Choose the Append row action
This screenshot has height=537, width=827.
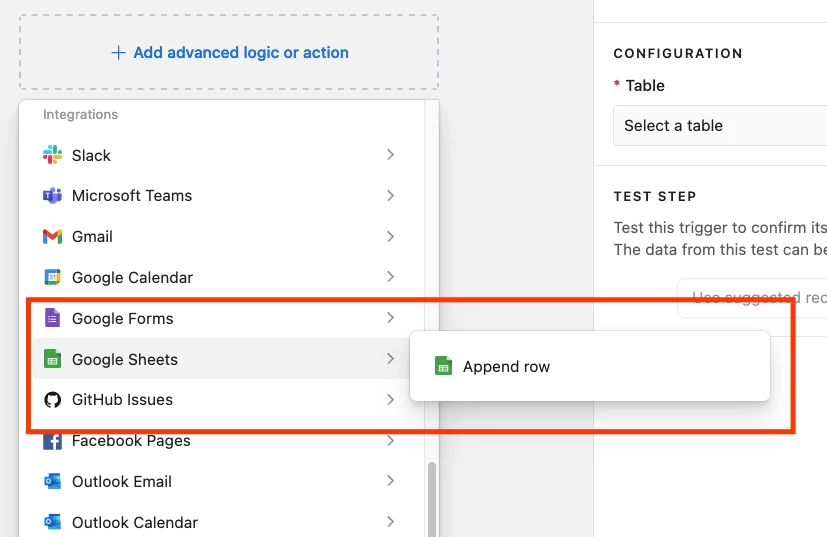[590, 366]
